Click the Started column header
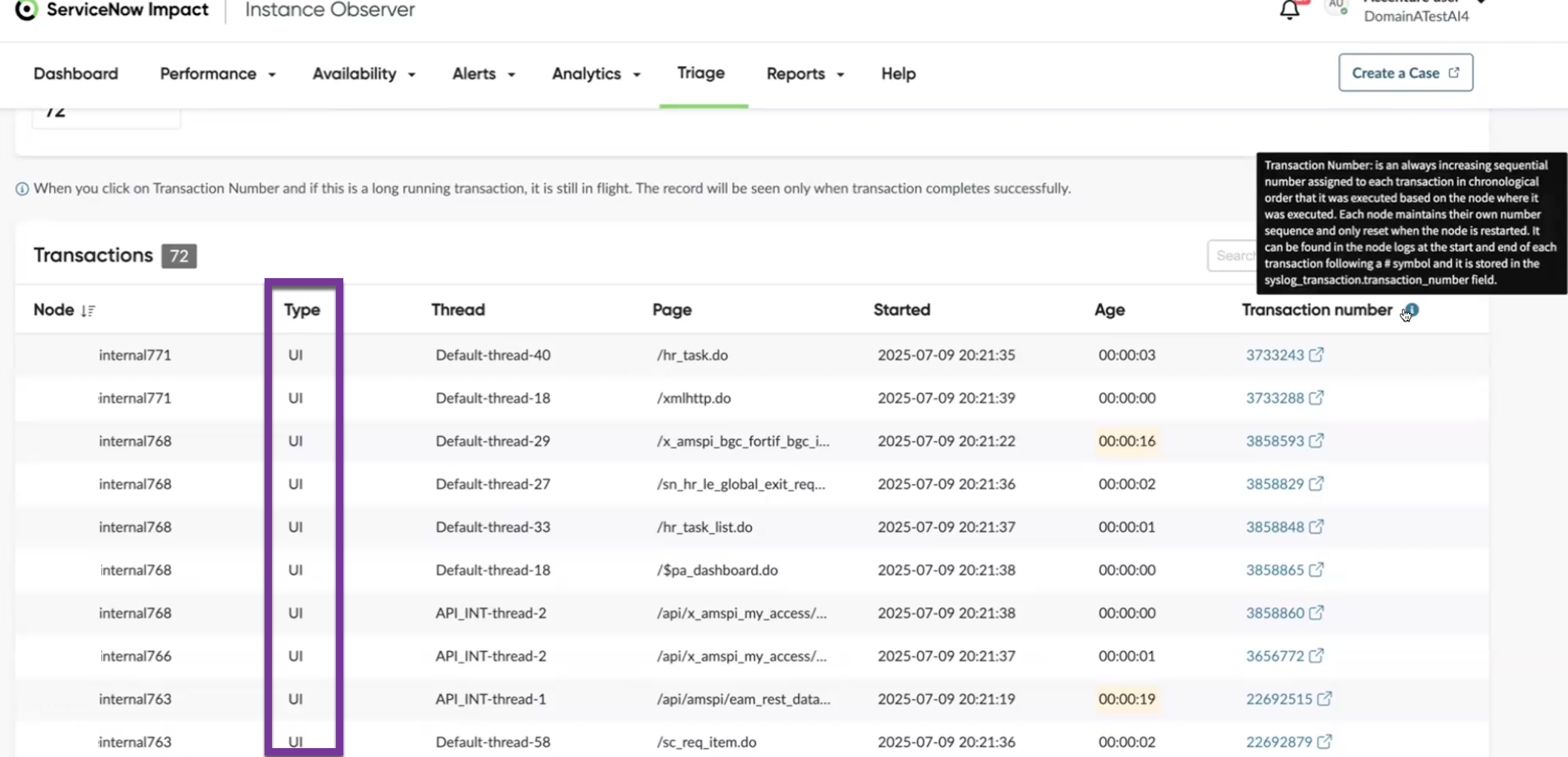The height and width of the screenshot is (757, 1568). [901, 310]
